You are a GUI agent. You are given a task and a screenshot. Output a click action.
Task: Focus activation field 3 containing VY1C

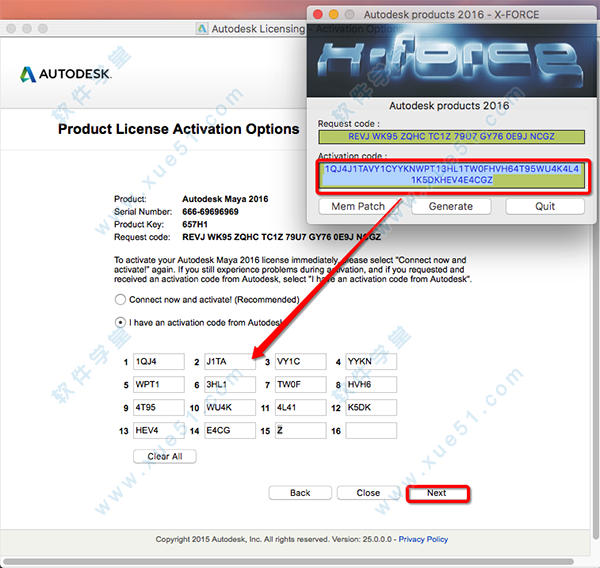click(301, 362)
